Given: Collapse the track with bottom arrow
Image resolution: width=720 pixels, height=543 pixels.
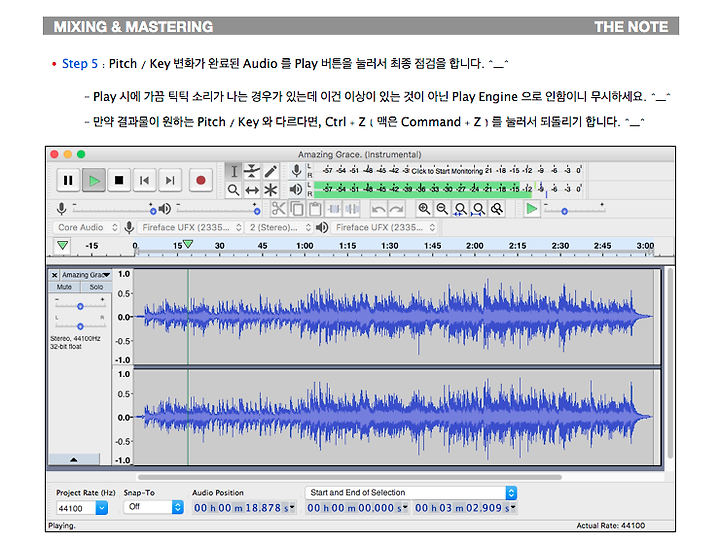Looking at the screenshot, I should [x=73, y=459].
